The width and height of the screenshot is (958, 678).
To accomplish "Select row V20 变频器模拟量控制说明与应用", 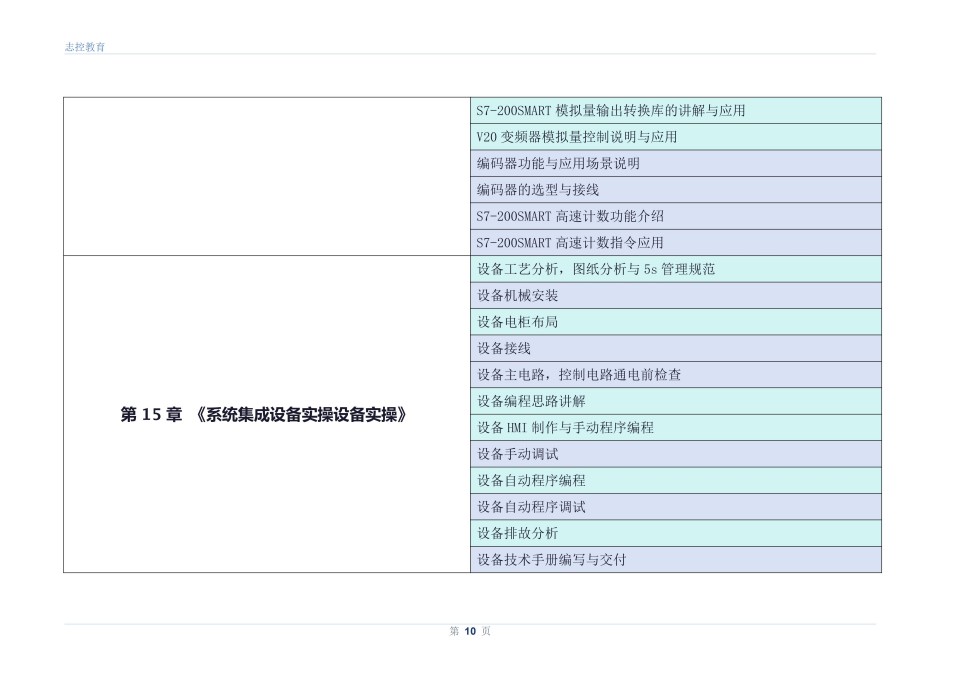I will coord(676,137).
